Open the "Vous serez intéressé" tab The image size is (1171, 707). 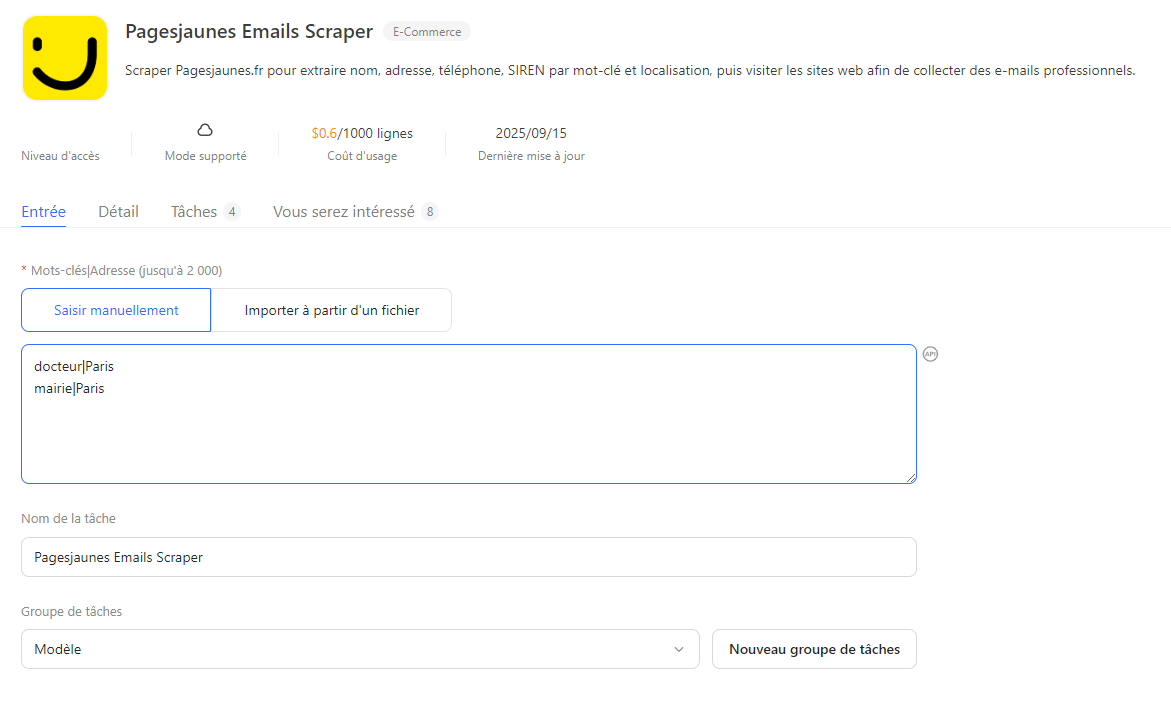(347, 211)
